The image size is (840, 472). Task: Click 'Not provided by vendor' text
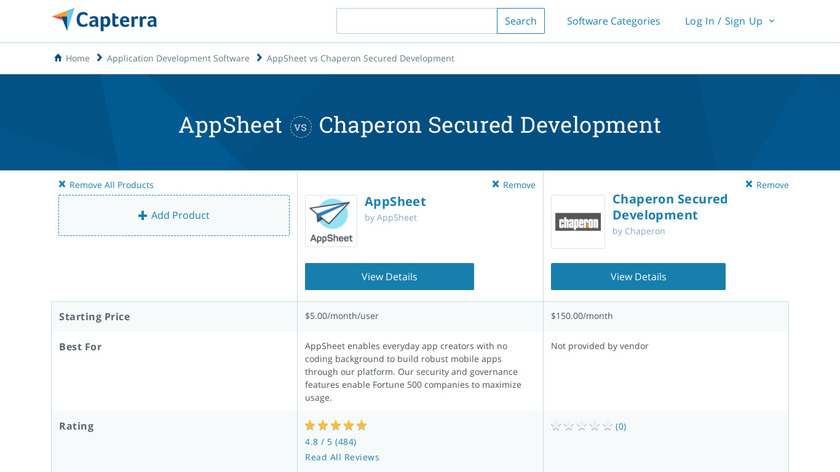tap(599, 346)
